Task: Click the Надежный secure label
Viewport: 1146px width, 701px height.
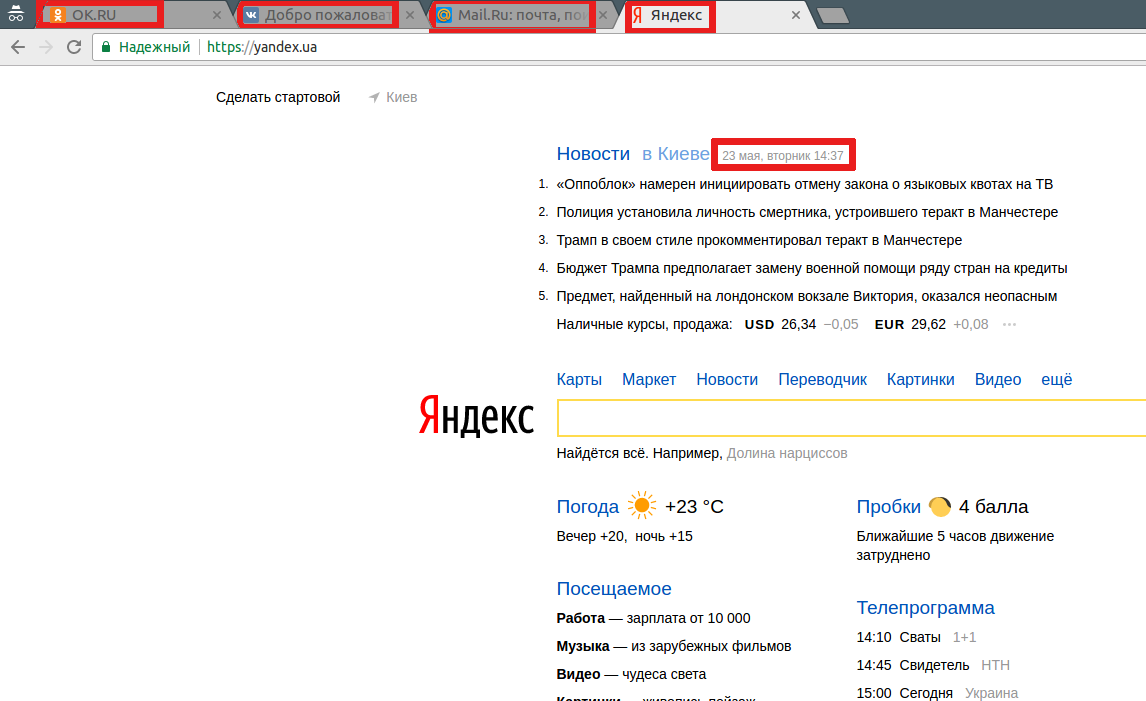Action: click(154, 48)
